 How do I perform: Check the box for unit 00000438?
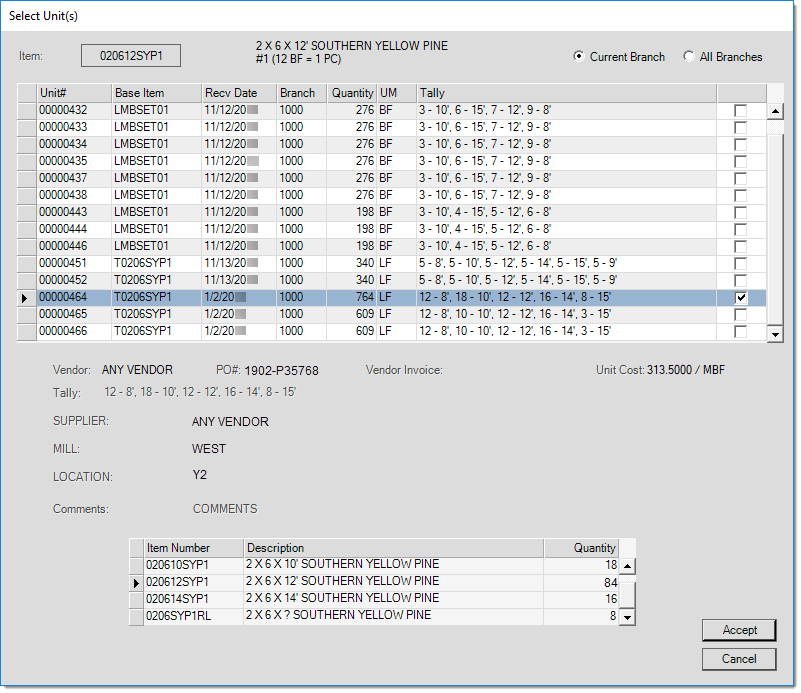click(740, 195)
